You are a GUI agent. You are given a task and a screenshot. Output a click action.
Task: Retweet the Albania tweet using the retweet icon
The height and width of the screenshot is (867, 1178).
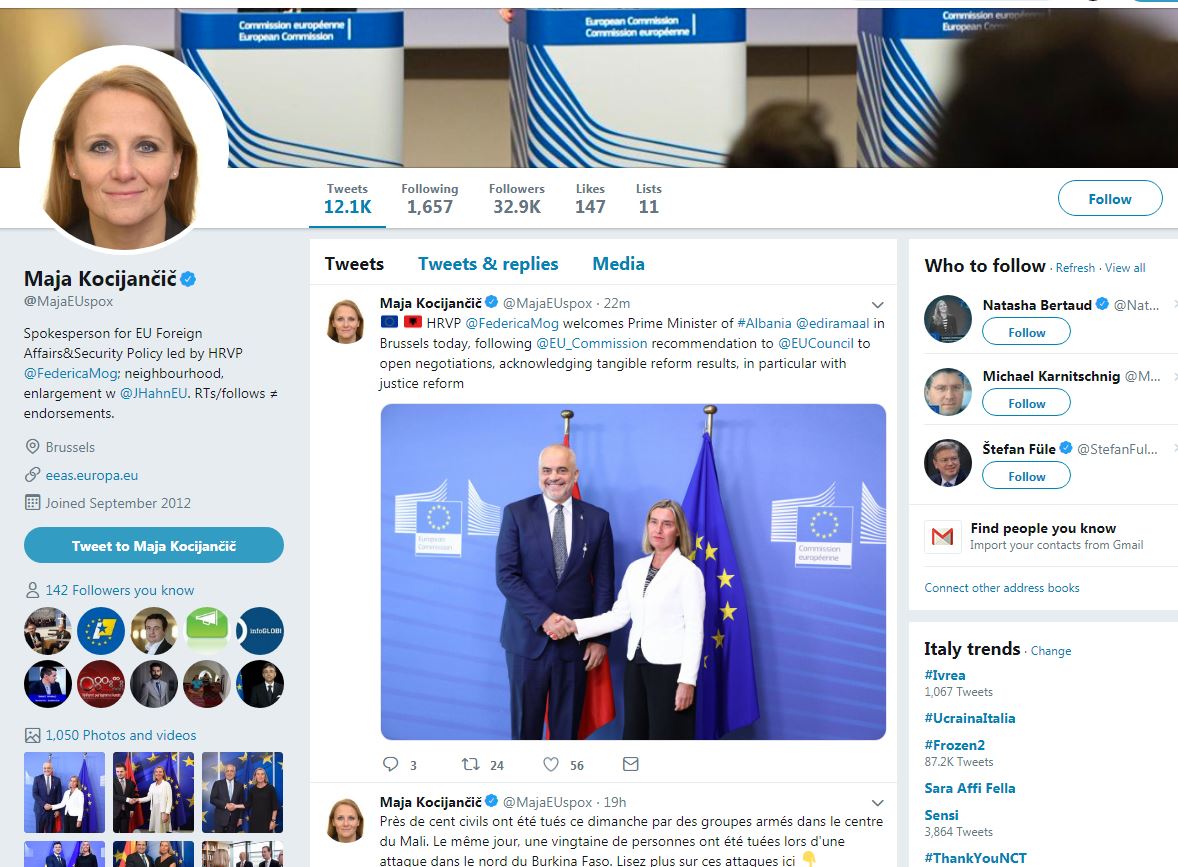click(x=470, y=764)
